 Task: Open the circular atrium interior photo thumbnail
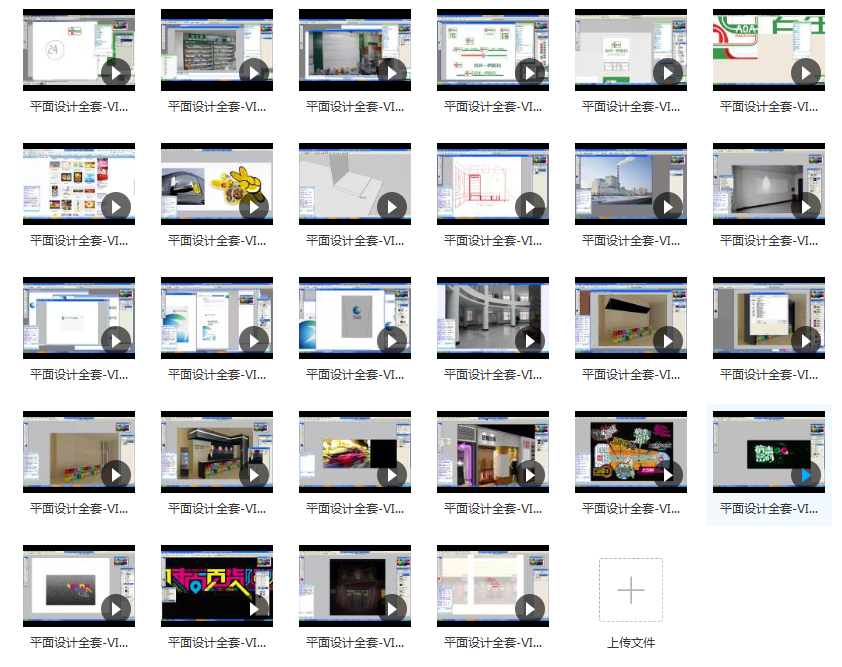coord(492,319)
